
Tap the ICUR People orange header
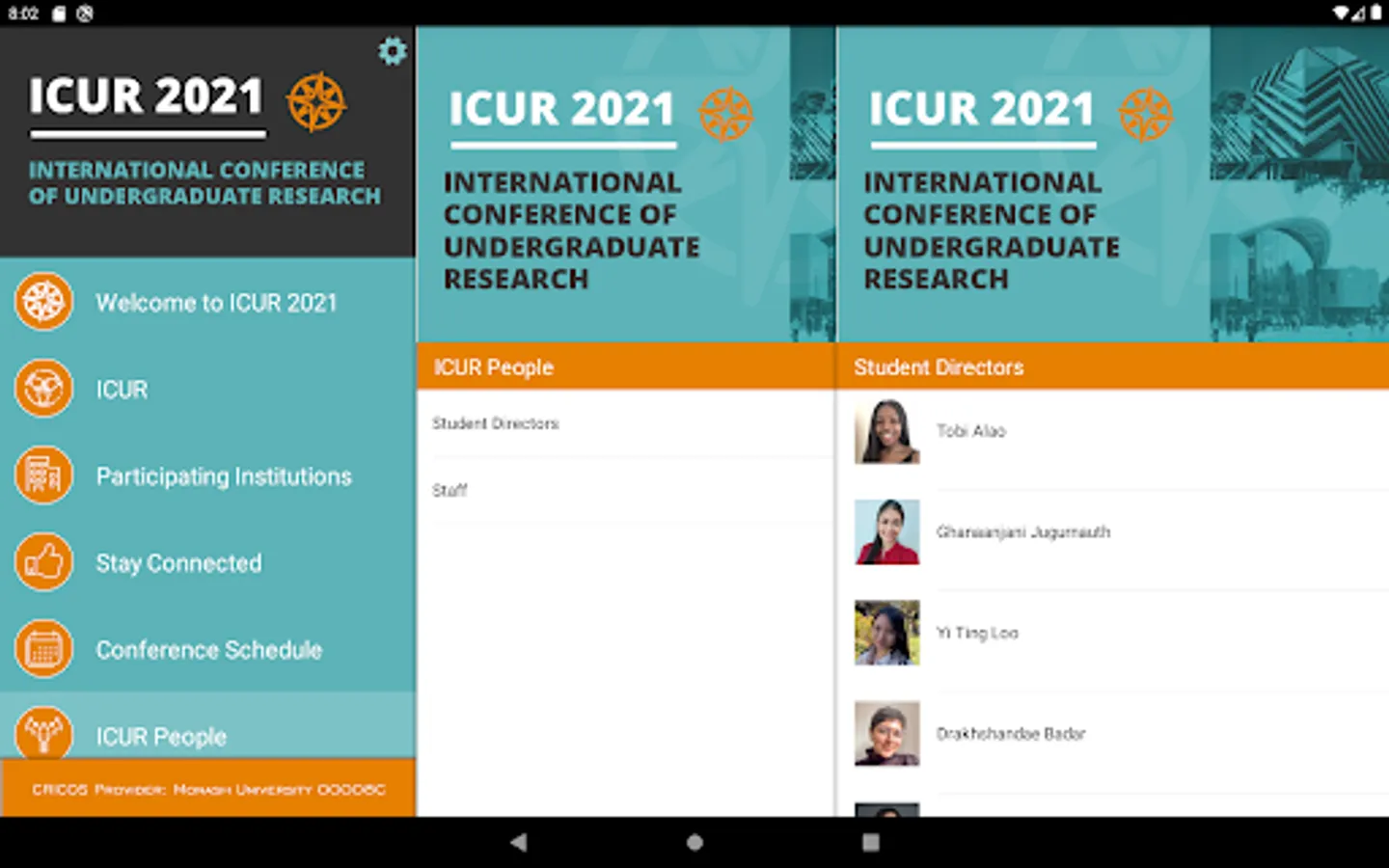tap(625, 366)
